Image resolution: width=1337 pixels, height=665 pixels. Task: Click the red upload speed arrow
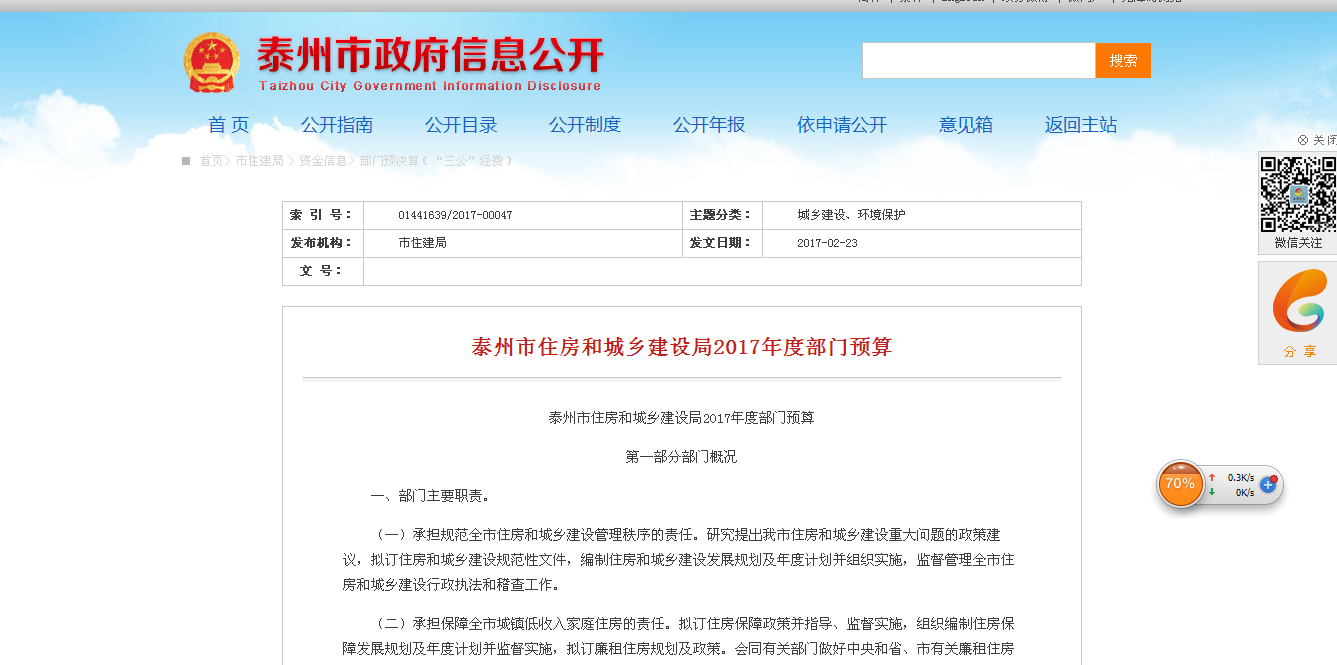1212,478
